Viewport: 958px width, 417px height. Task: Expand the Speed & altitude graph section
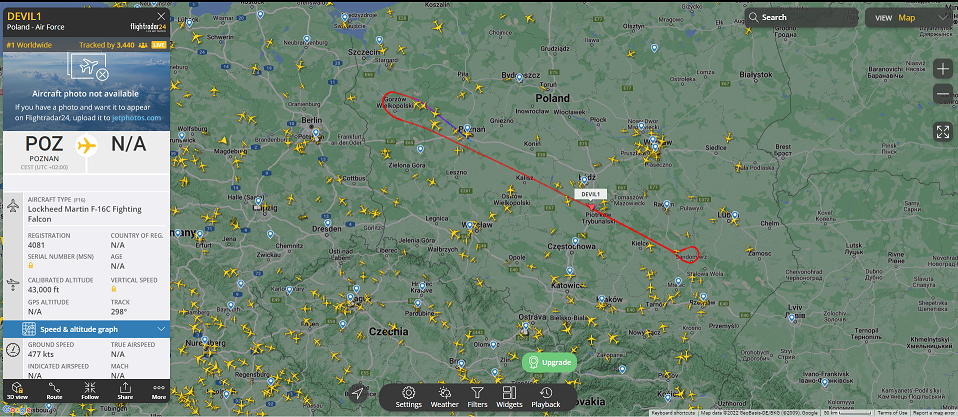86,329
